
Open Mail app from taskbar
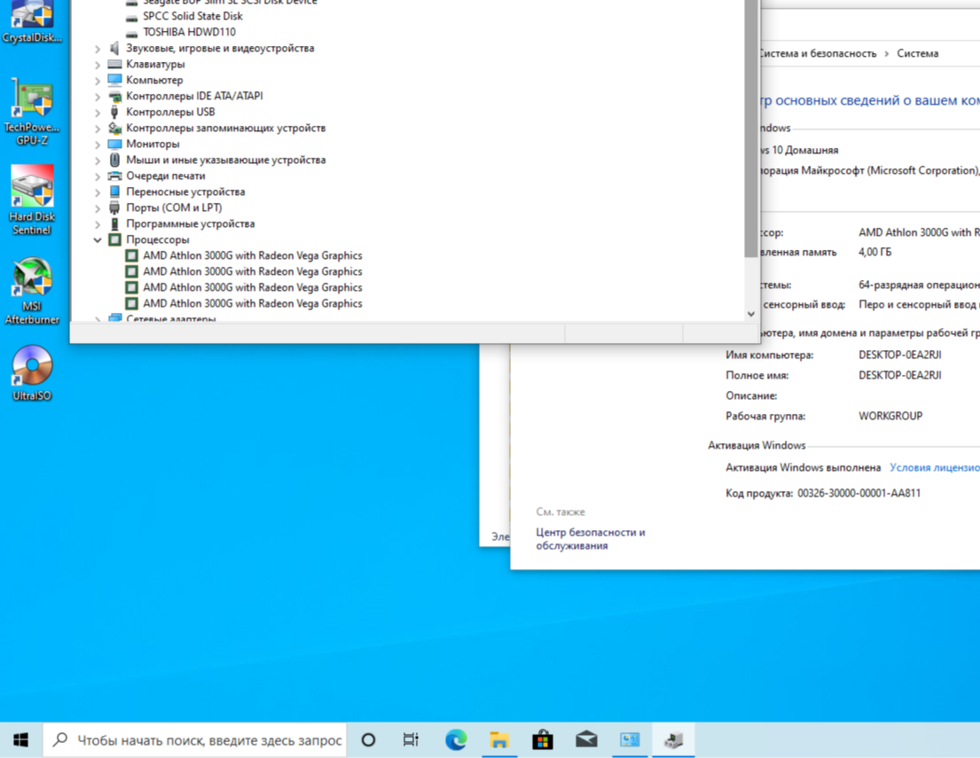pos(586,740)
